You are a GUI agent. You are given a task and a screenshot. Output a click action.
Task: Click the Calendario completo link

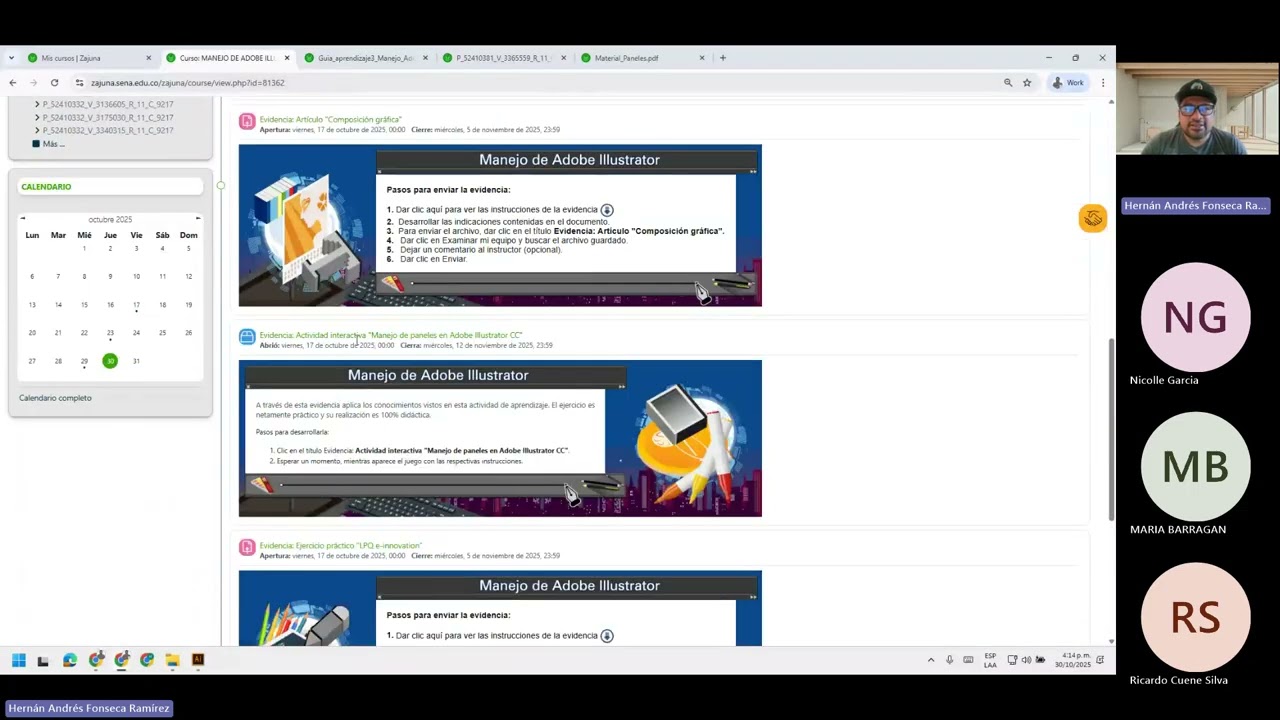coord(55,398)
